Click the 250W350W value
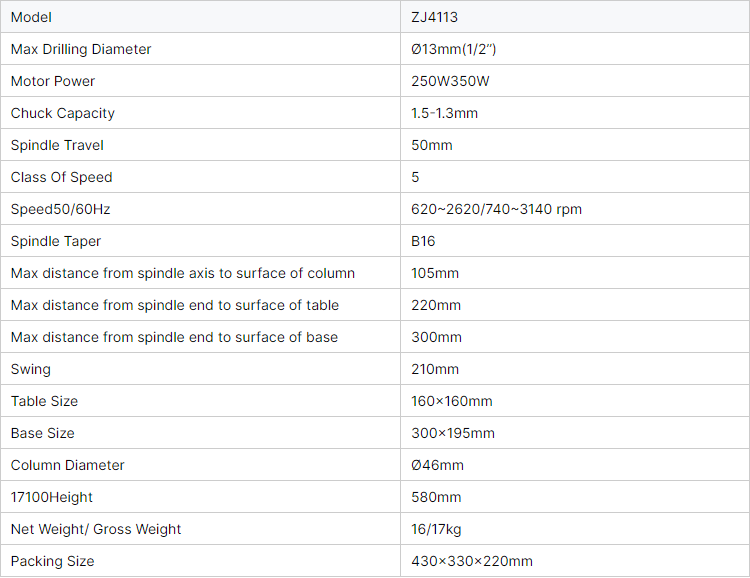The height and width of the screenshot is (578, 750). 450,81
